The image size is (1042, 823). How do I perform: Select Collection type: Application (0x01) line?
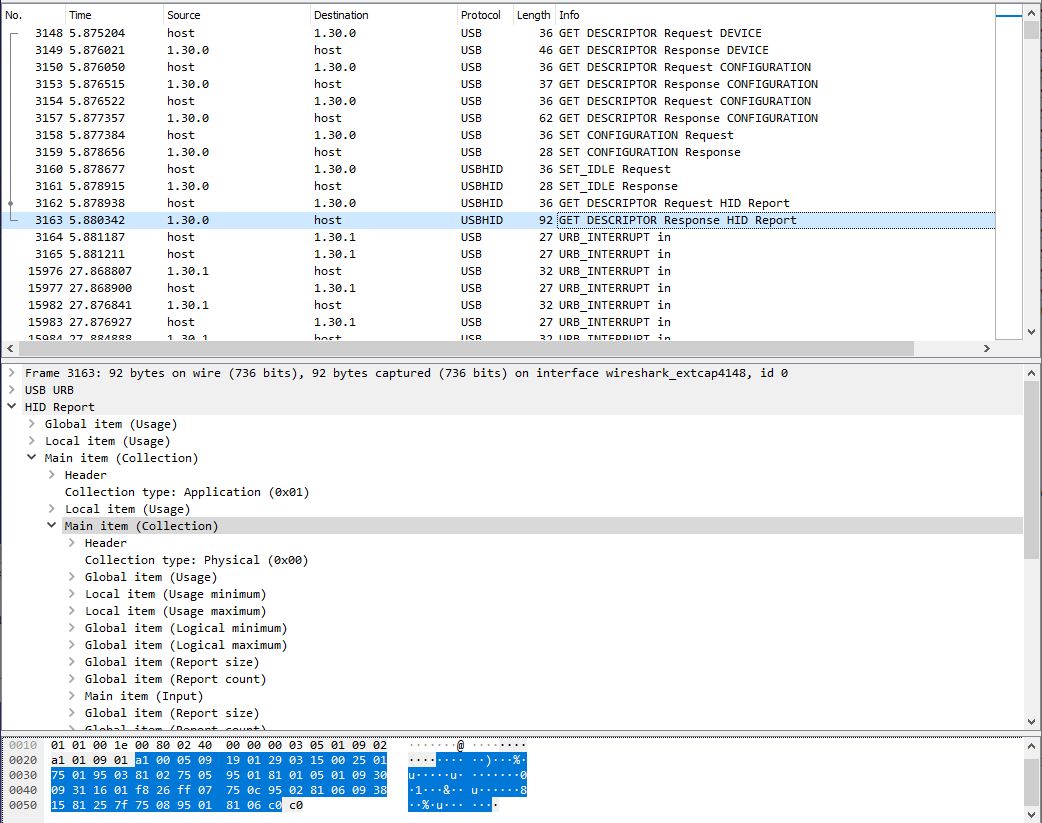pos(187,492)
